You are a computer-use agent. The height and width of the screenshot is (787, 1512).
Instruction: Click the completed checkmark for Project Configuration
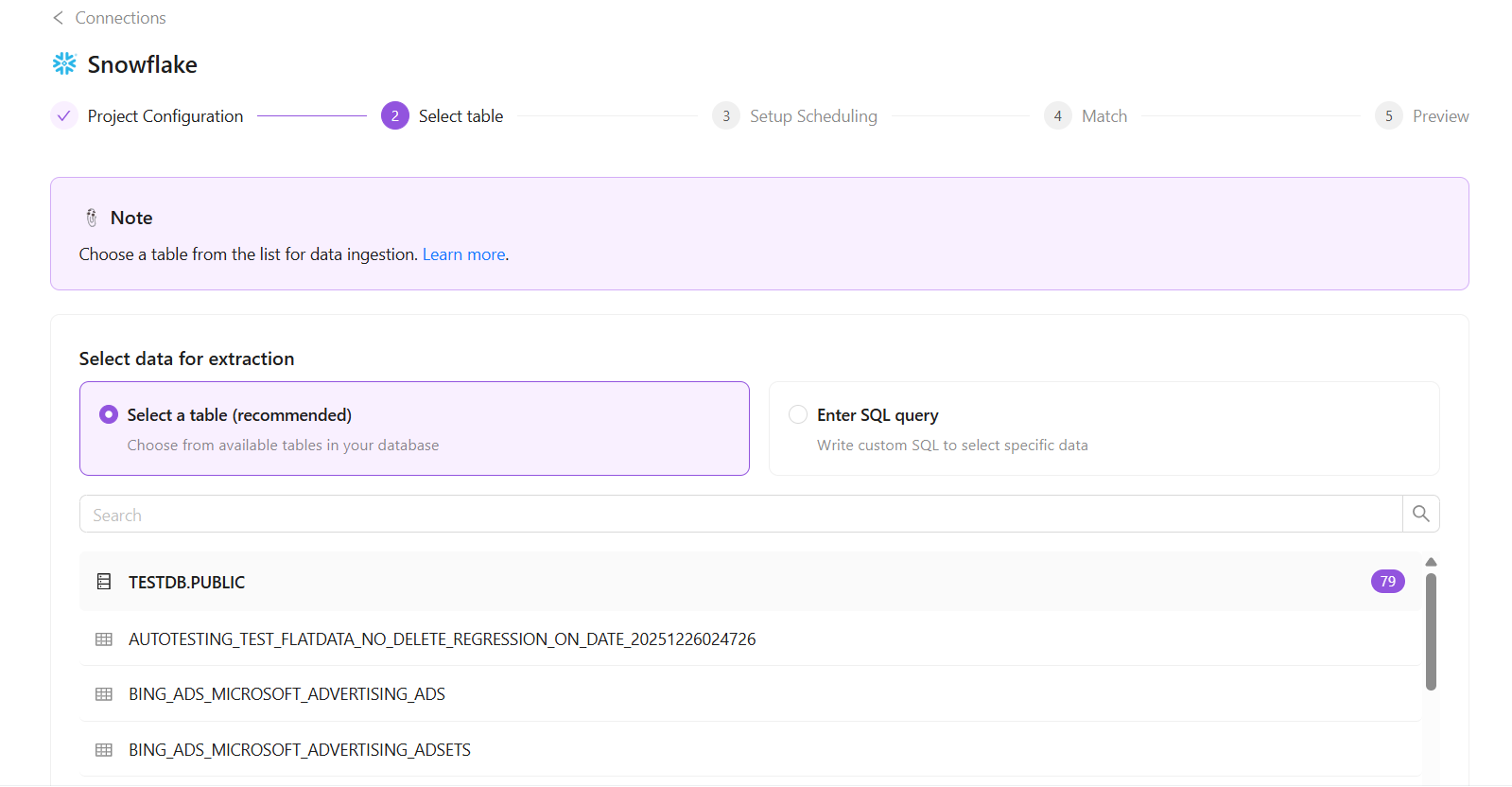coord(63,115)
